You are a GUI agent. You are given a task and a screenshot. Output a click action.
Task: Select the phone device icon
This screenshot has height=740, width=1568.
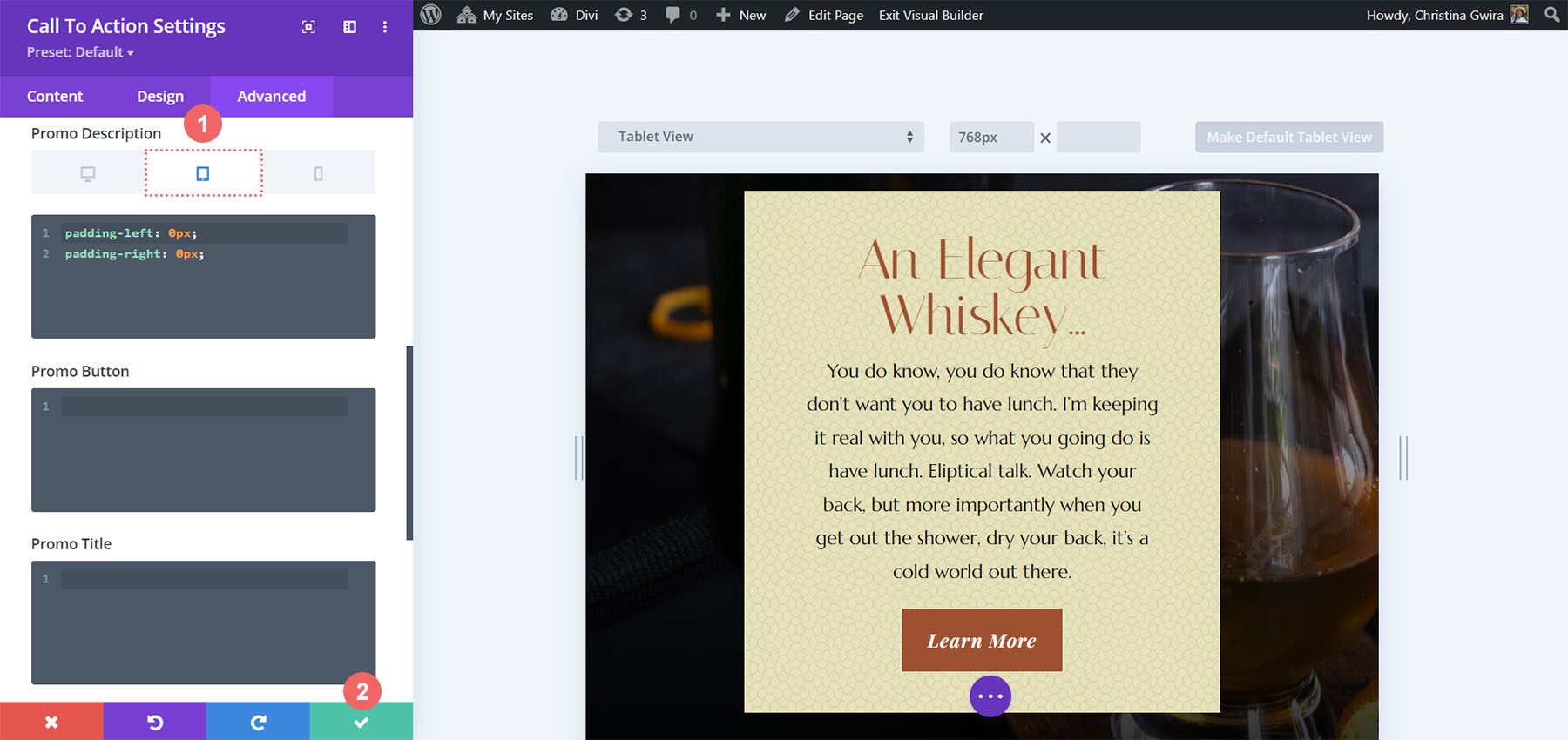[318, 173]
